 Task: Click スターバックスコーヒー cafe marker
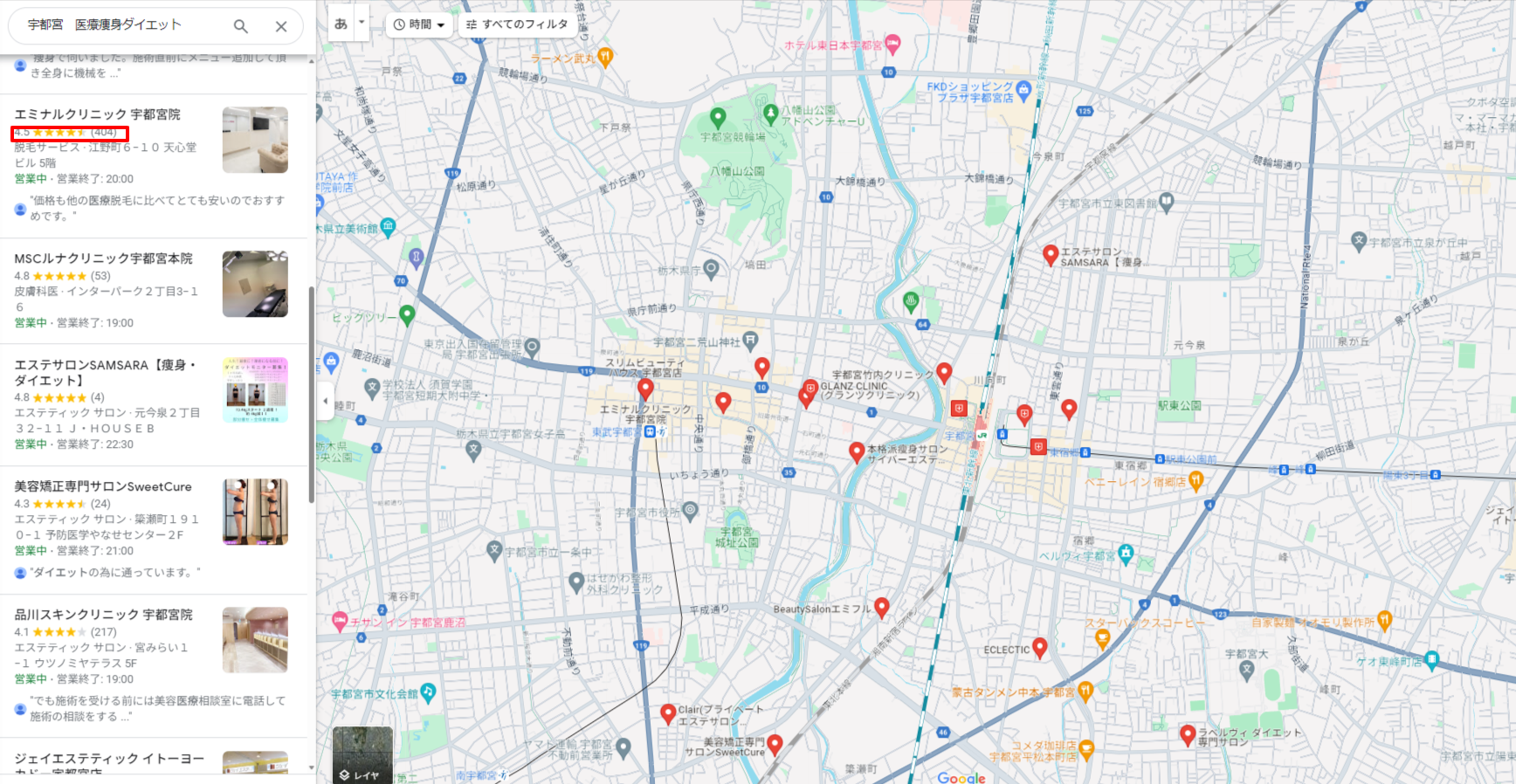[1103, 639]
